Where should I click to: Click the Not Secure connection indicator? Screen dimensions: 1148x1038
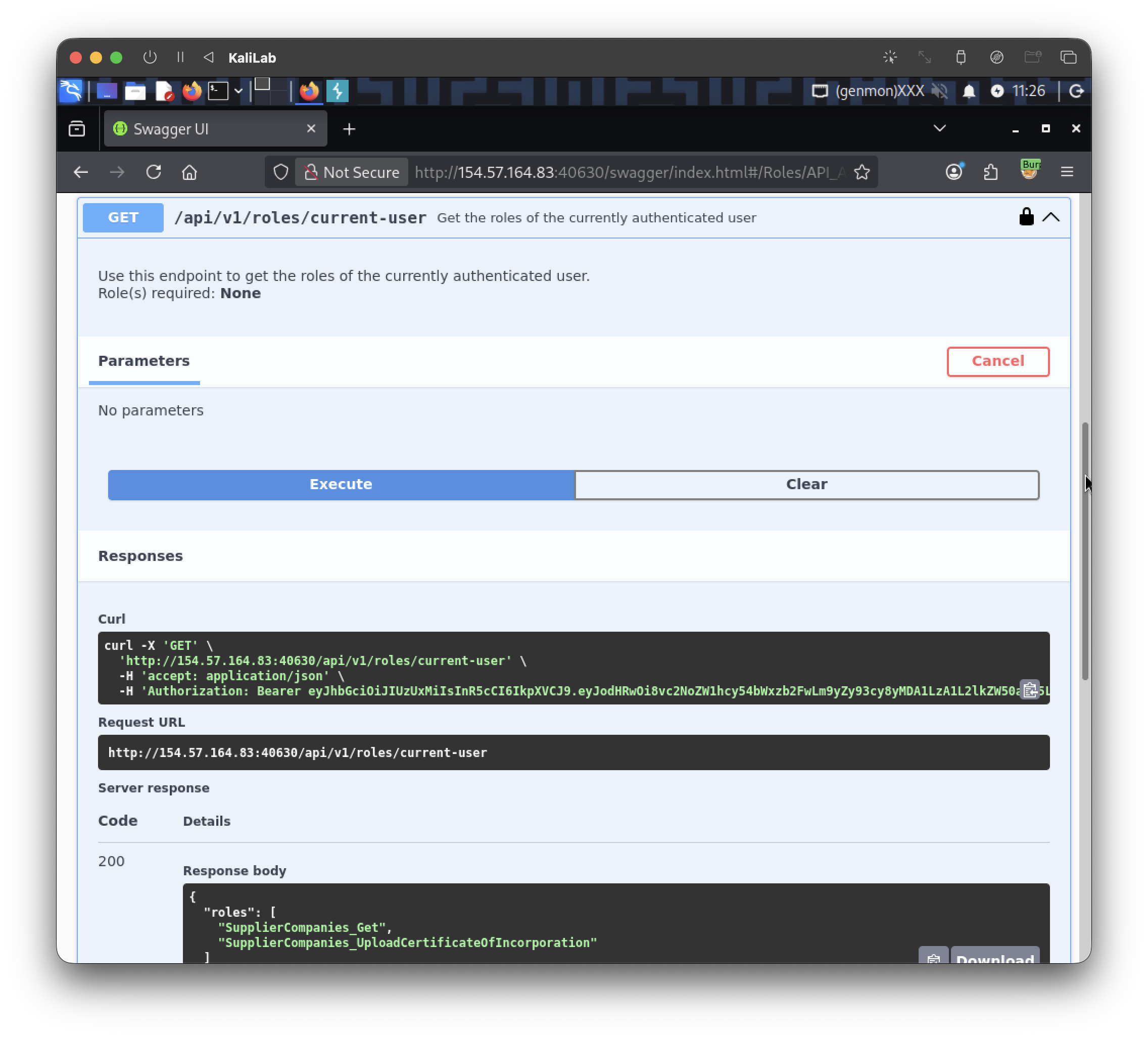(352, 172)
